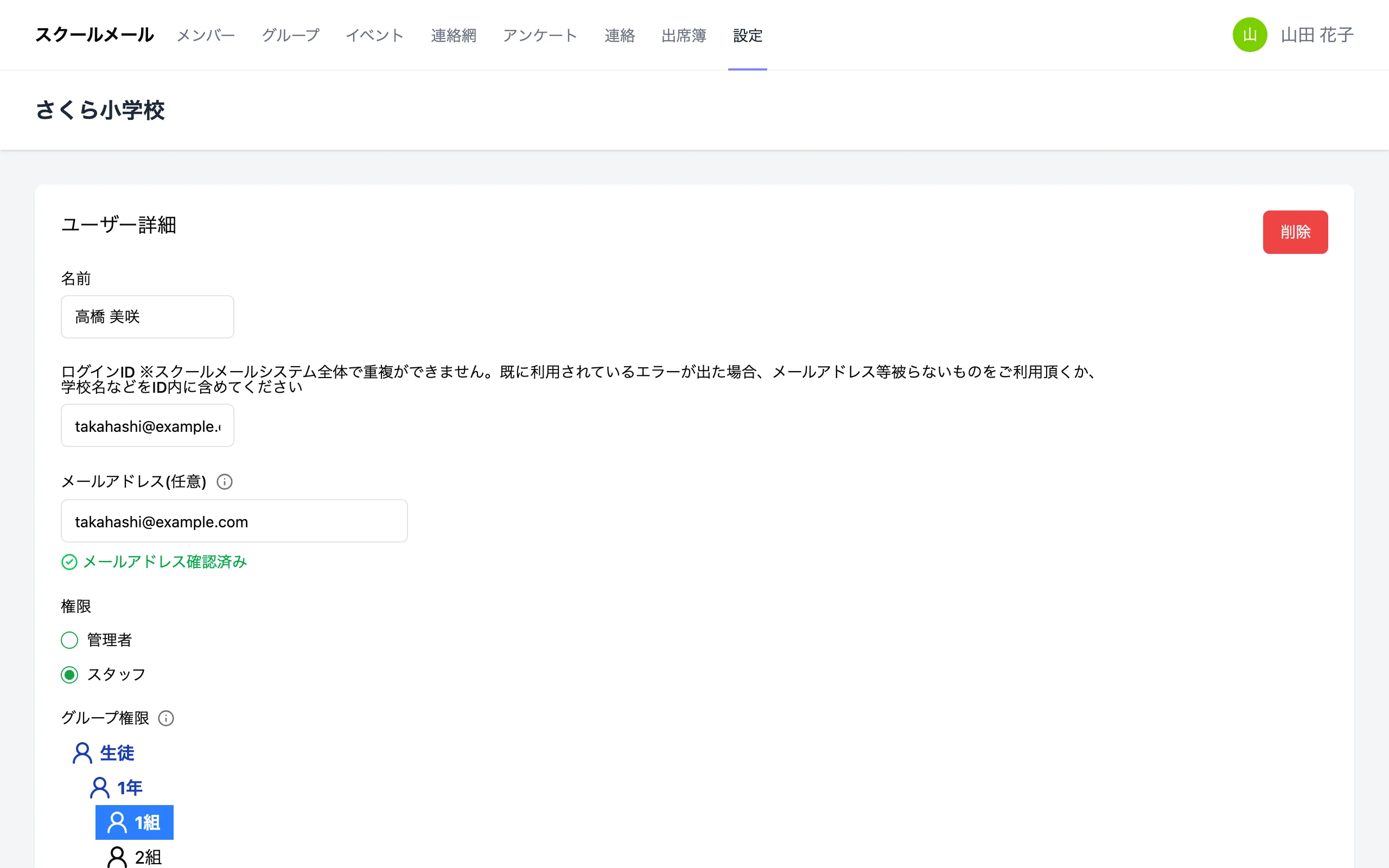This screenshot has width=1389, height=868.
Task: Open the グループ tab
Action: pos(290,36)
